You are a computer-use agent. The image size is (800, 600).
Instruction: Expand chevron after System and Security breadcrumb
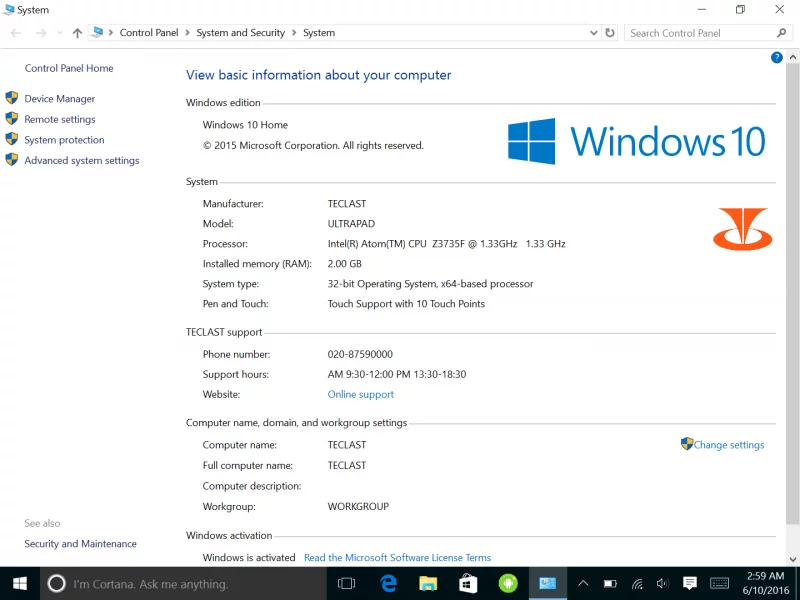coord(294,33)
